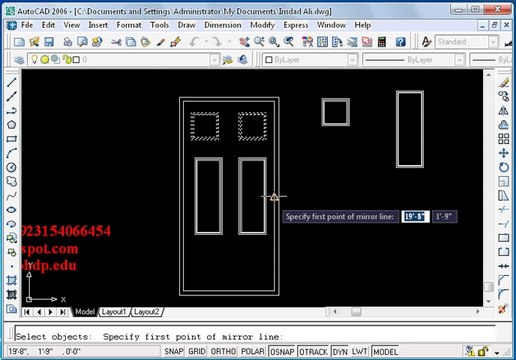Click the Scale modify tool

[x=504, y=181]
